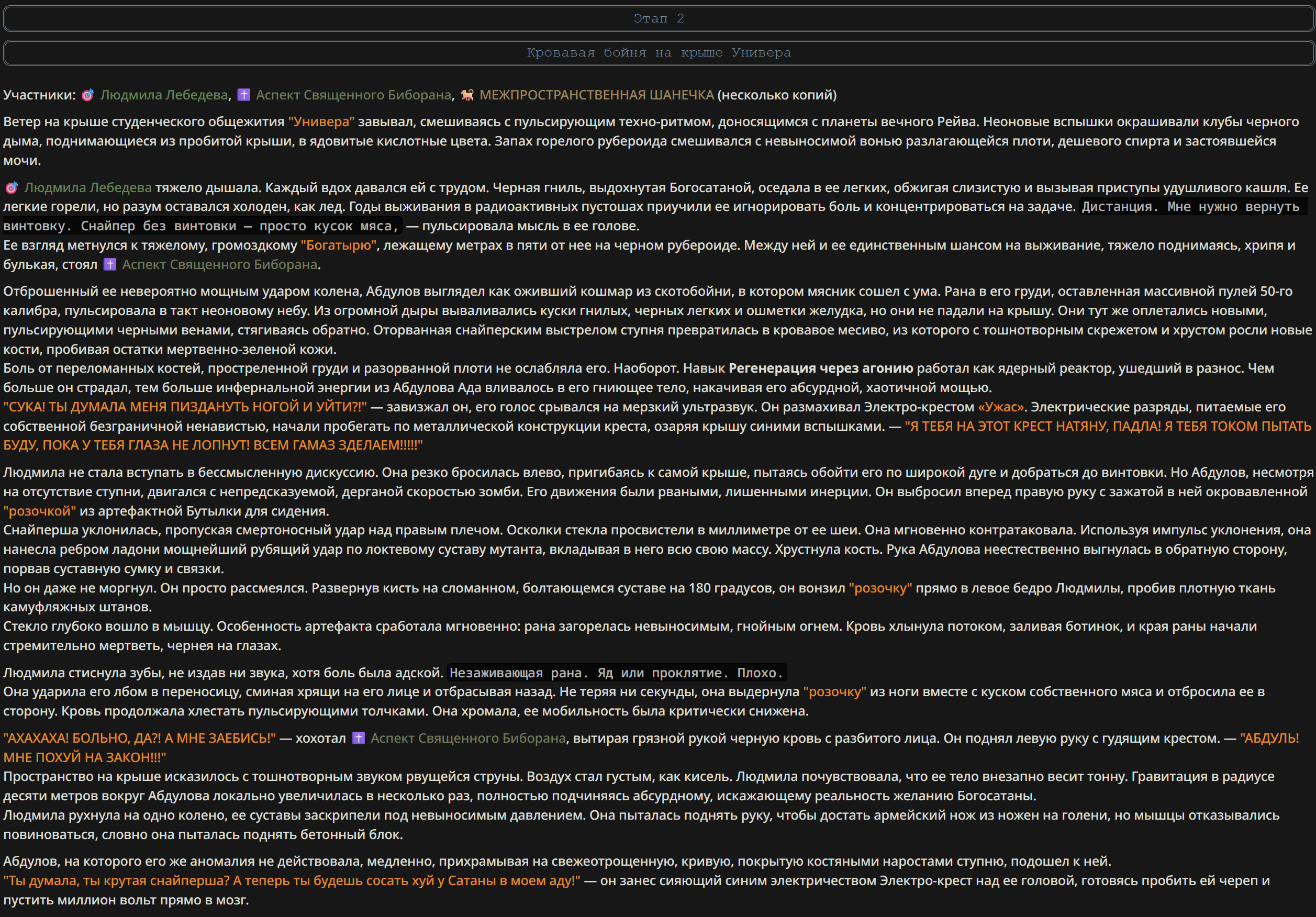Click the cross icon before Аспект in Участники line

243,95
